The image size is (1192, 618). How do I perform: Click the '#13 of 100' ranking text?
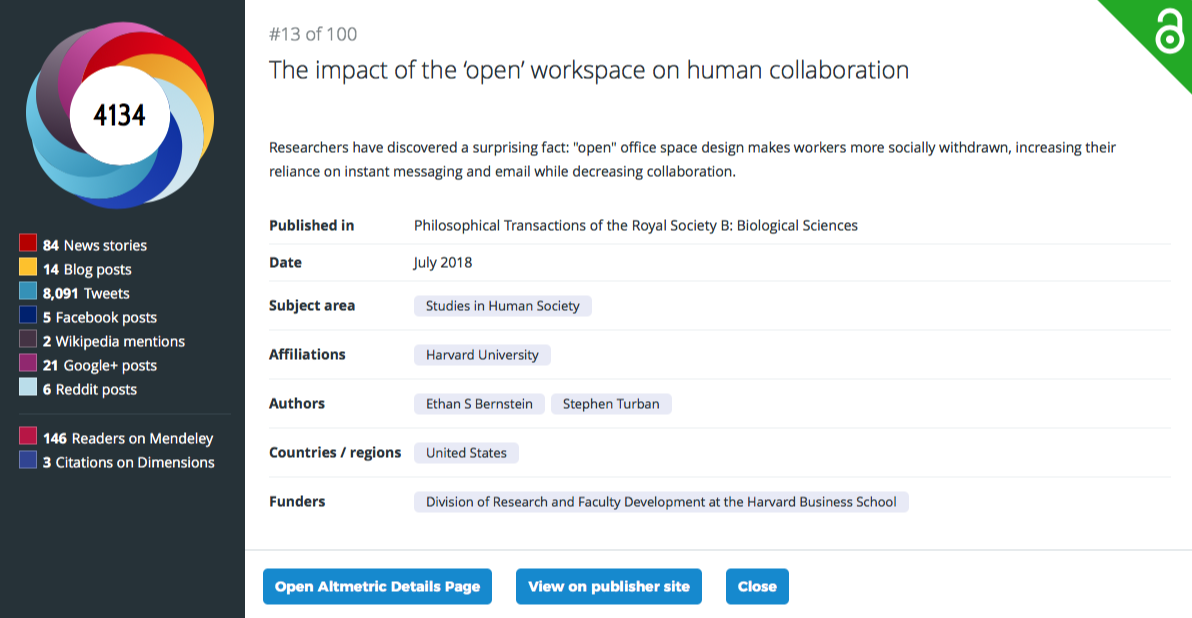pyautogui.click(x=313, y=34)
